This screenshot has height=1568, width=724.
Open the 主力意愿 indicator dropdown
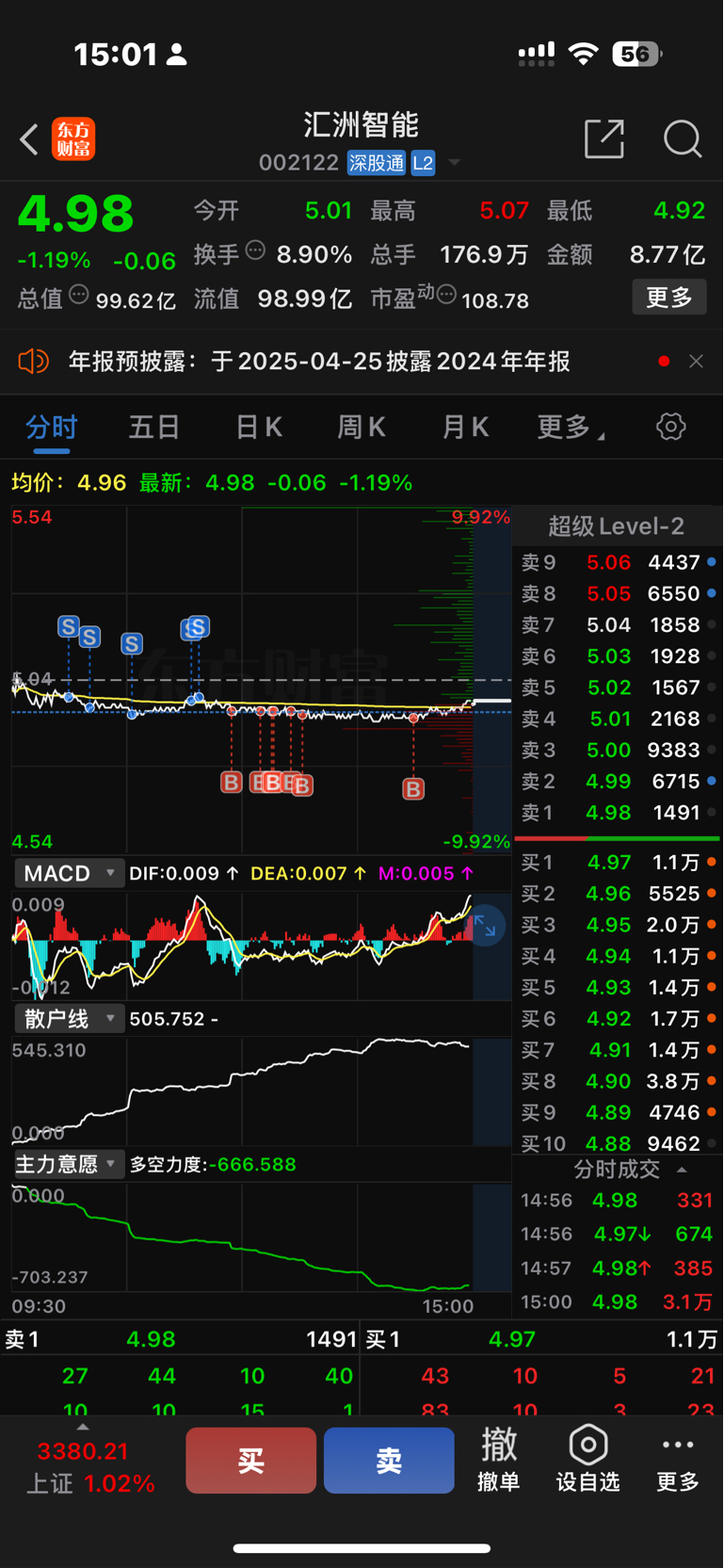point(69,1164)
